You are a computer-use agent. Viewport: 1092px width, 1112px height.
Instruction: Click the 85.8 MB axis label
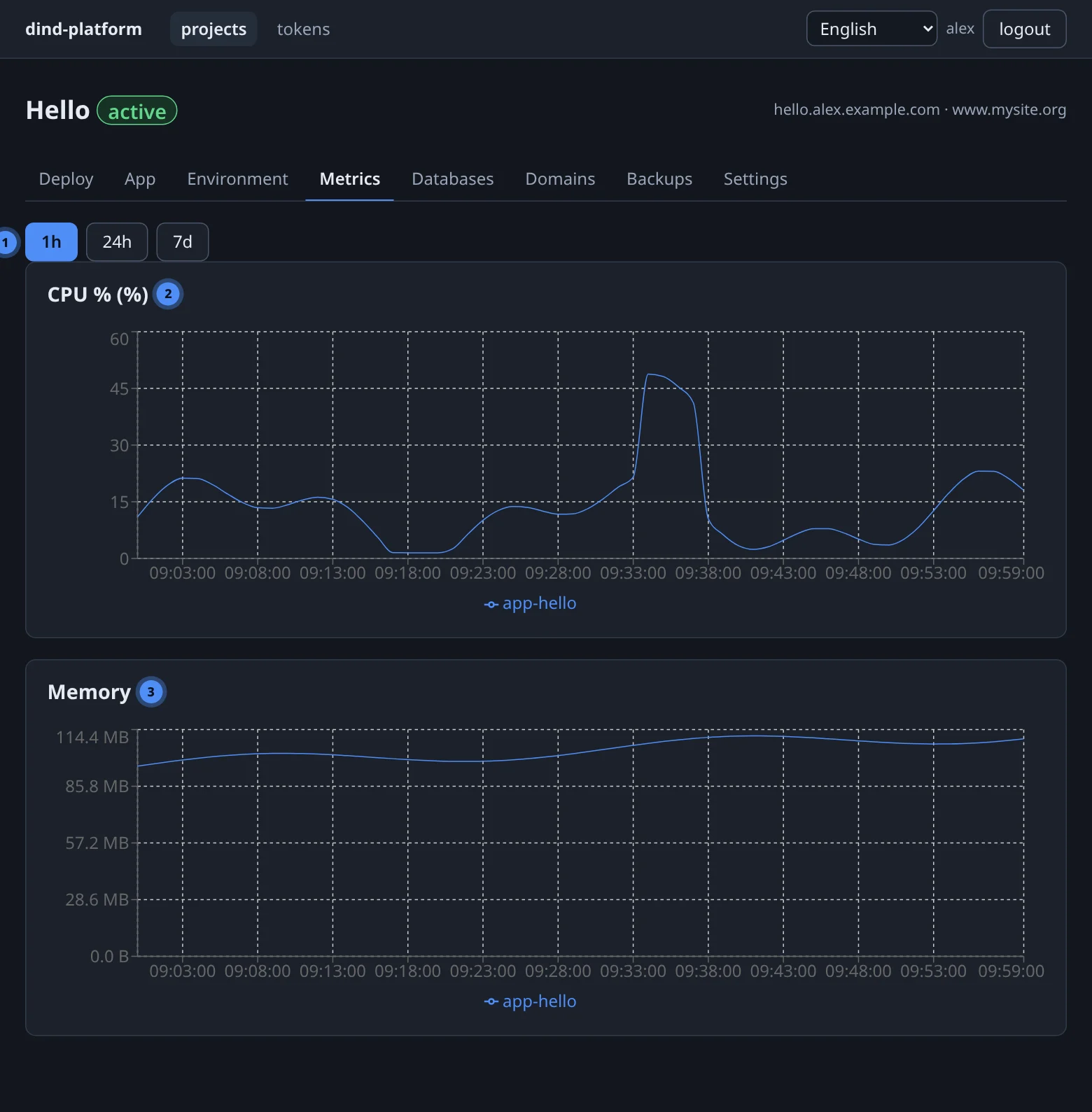coord(97,786)
